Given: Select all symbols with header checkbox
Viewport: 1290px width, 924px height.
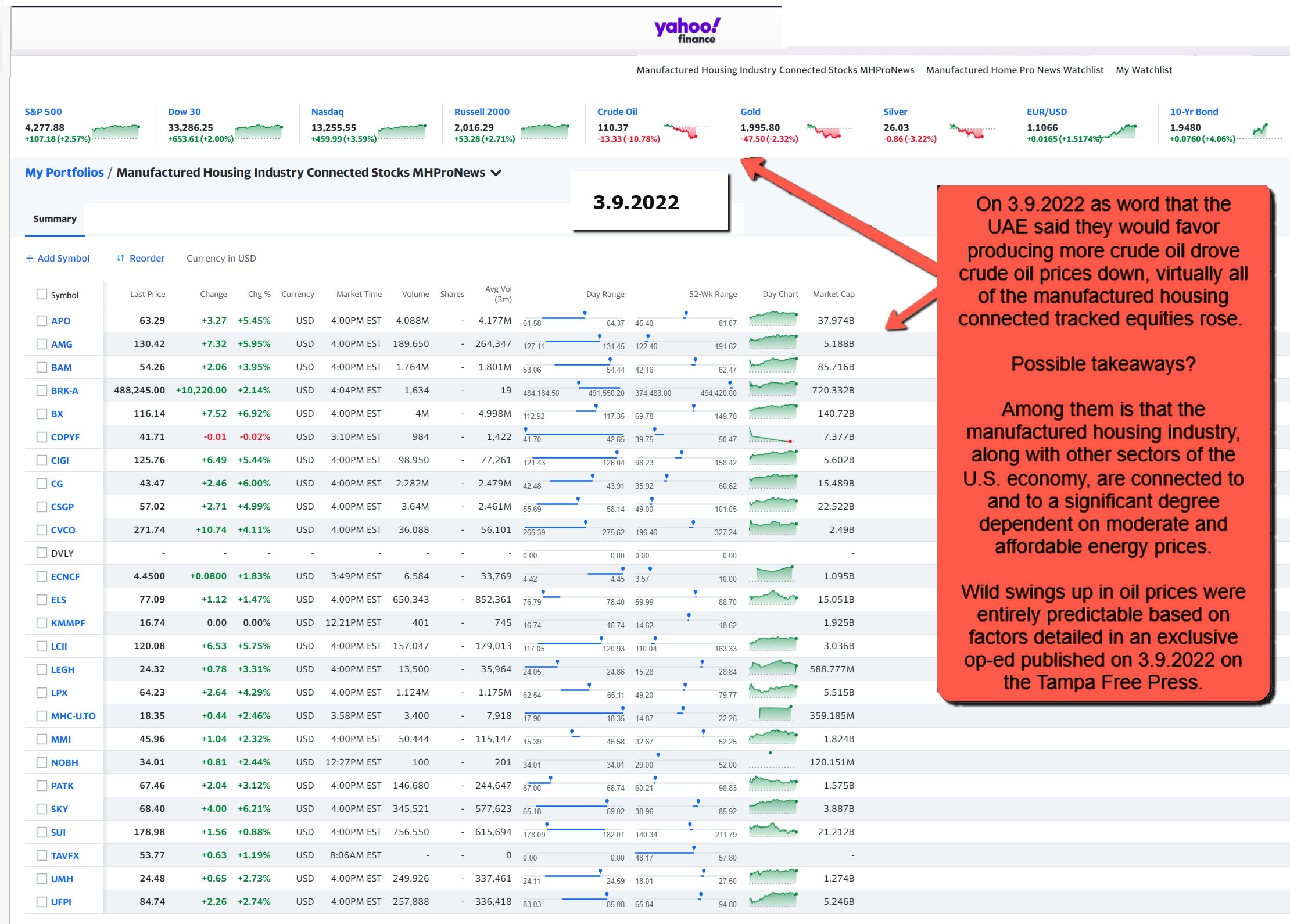Looking at the screenshot, I should tap(41, 294).
